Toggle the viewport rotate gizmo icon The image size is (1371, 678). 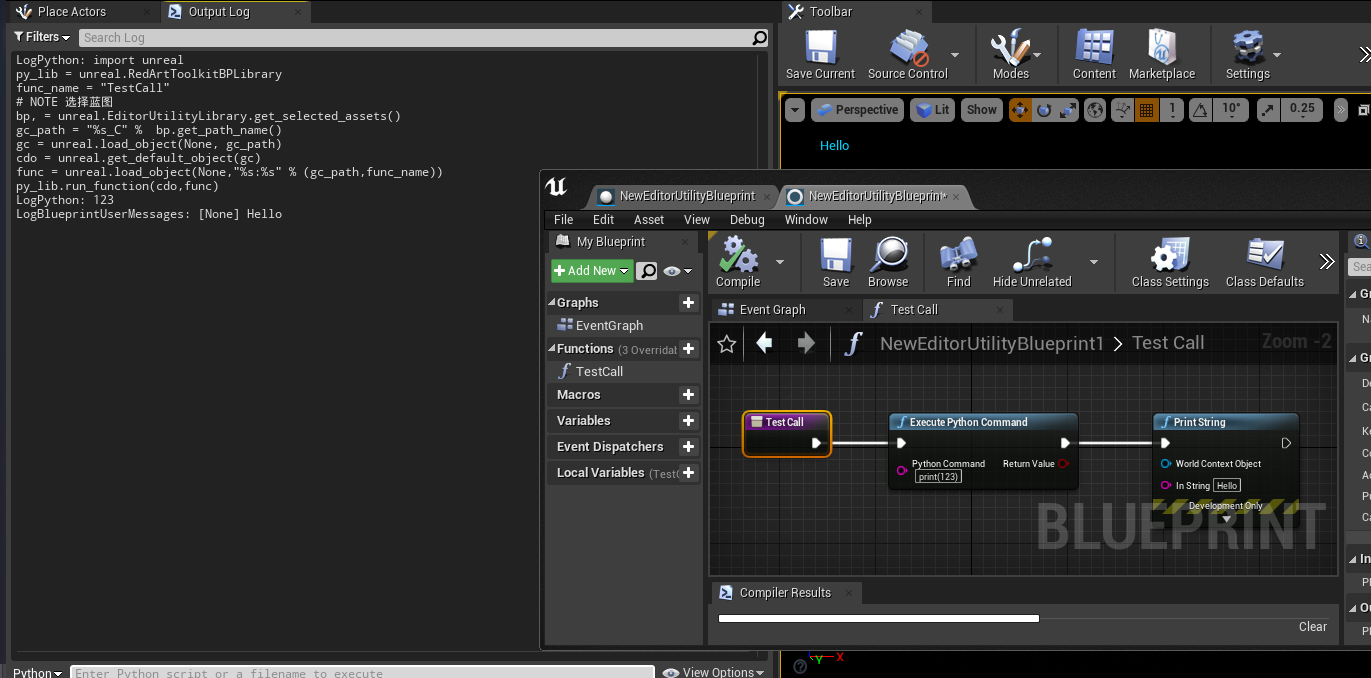pyautogui.click(x=1044, y=110)
